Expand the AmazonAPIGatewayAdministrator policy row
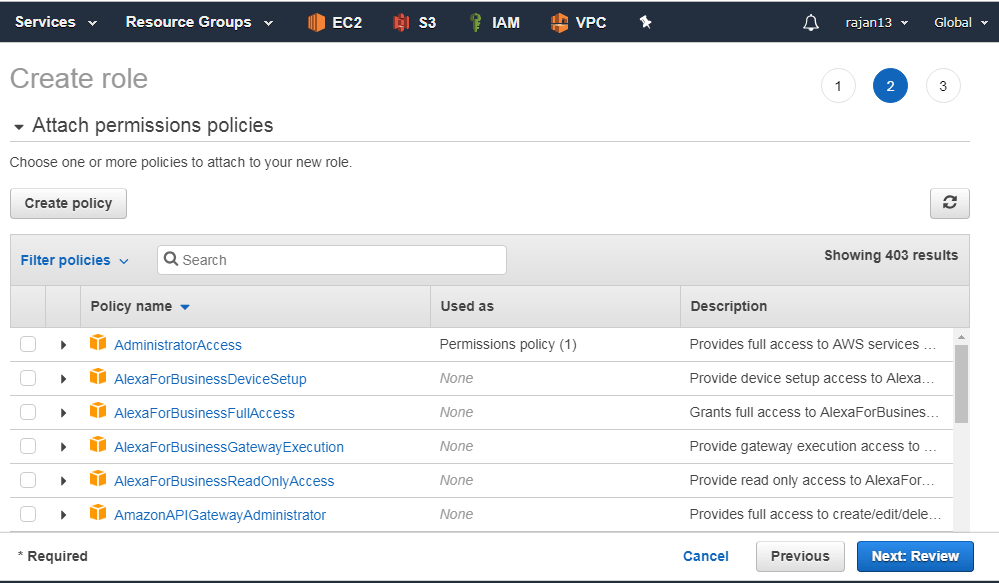Image resolution: width=999 pixels, height=583 pixels. point(63,514)
